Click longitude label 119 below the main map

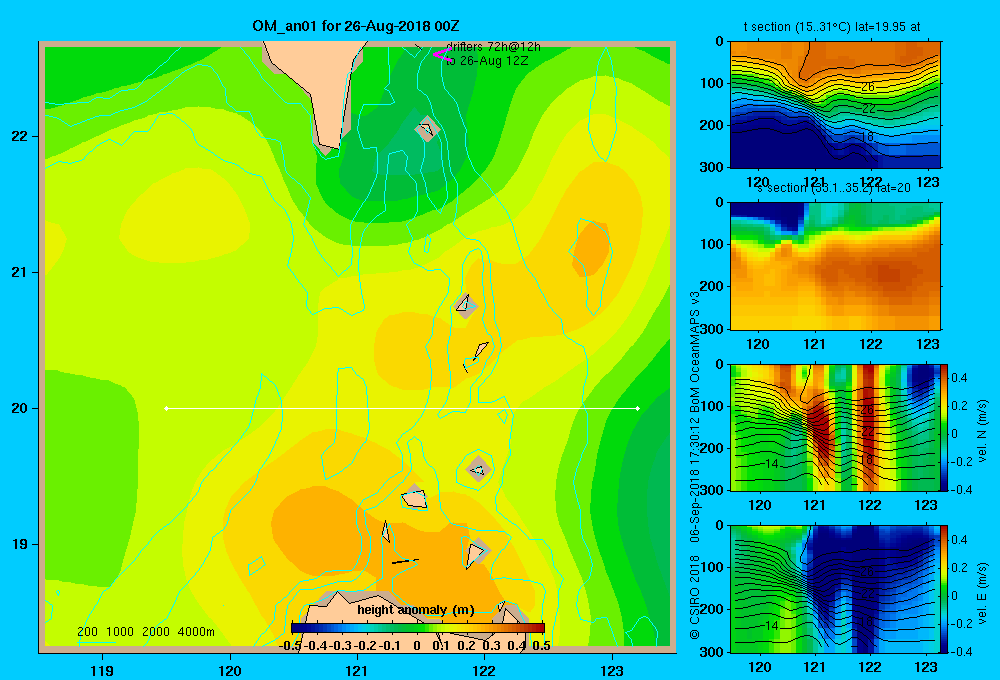click(102, 670)
